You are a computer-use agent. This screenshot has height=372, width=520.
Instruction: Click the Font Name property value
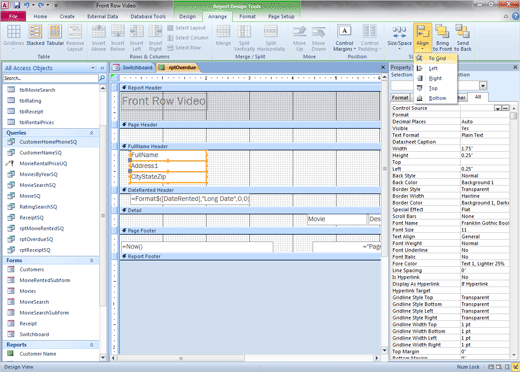coord(485,223)
